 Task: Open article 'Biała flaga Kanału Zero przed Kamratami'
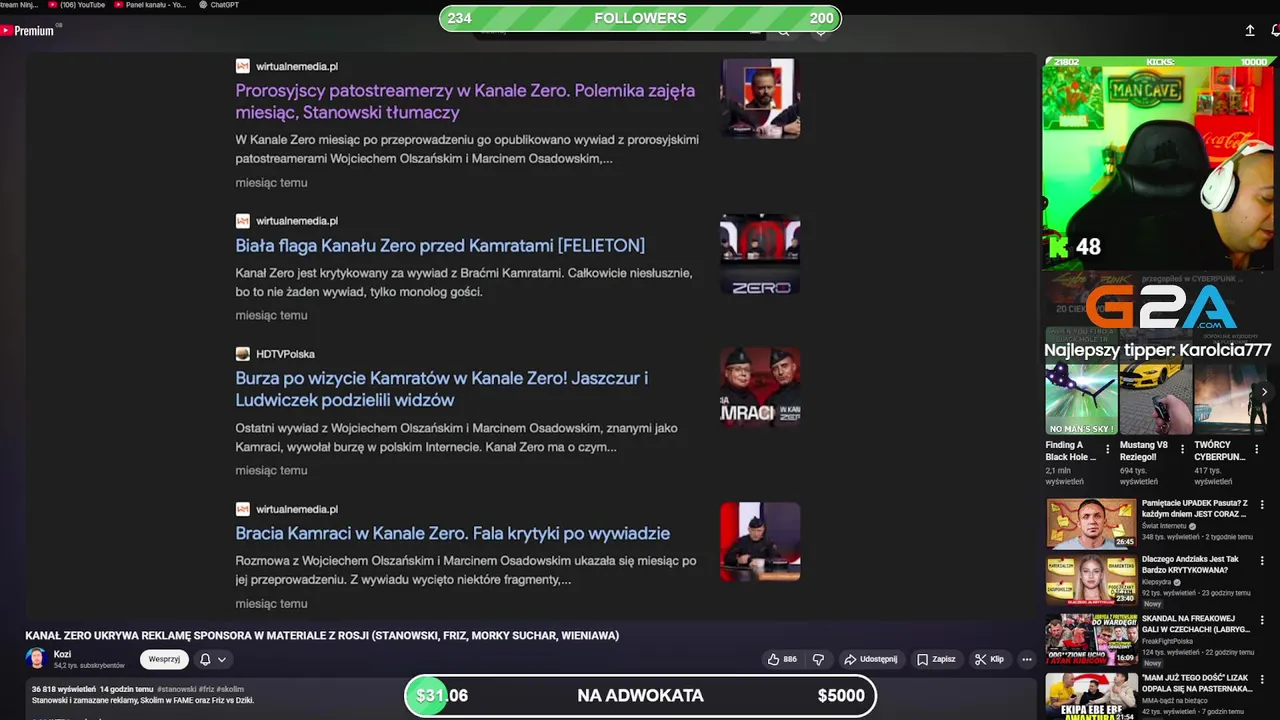(x=440, y=245)
